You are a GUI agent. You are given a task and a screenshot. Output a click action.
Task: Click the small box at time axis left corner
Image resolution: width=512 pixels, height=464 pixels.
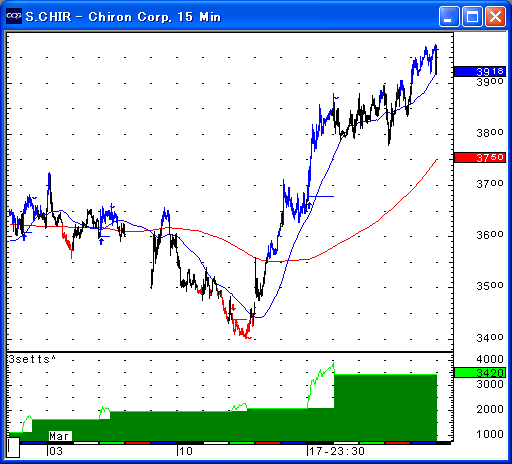click(x=13, y=447)
